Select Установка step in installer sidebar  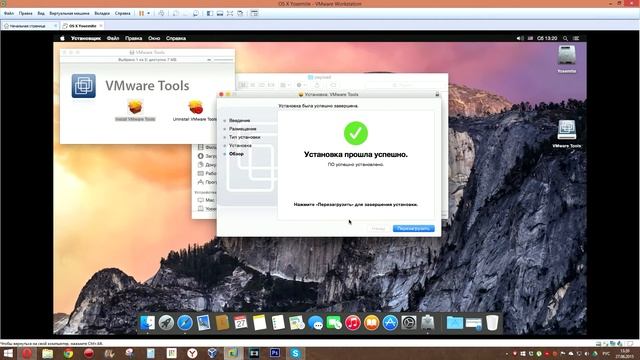[240, 146]
